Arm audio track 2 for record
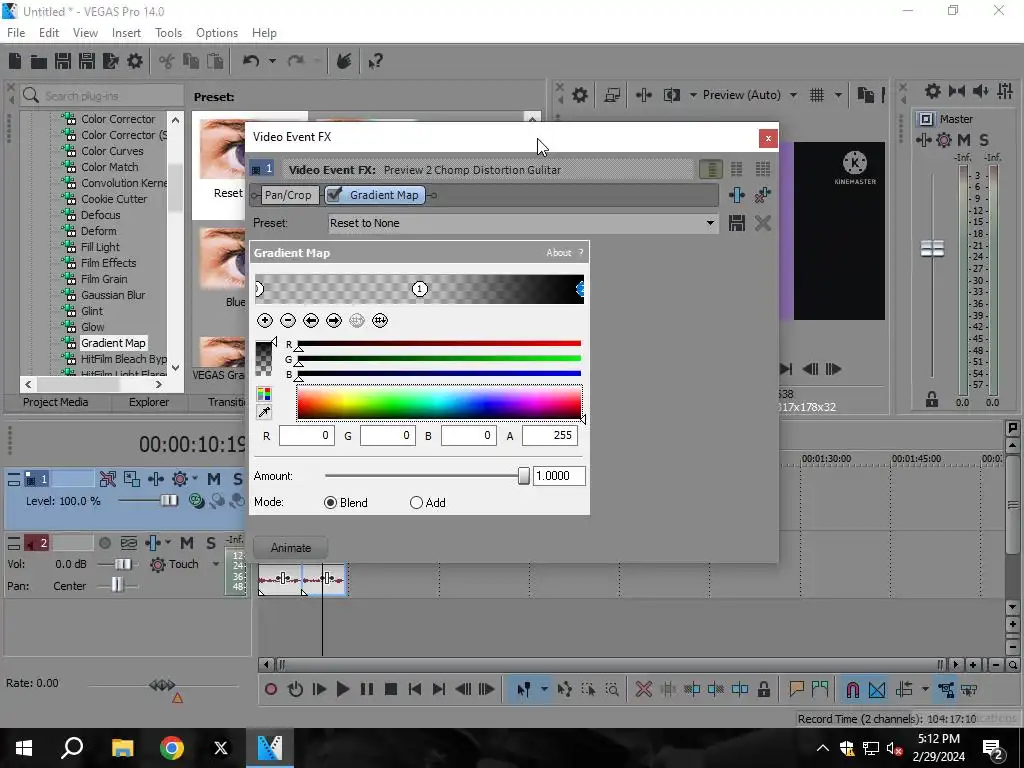This screenshot has height=768, width=1024. click(x=104, y=543)
